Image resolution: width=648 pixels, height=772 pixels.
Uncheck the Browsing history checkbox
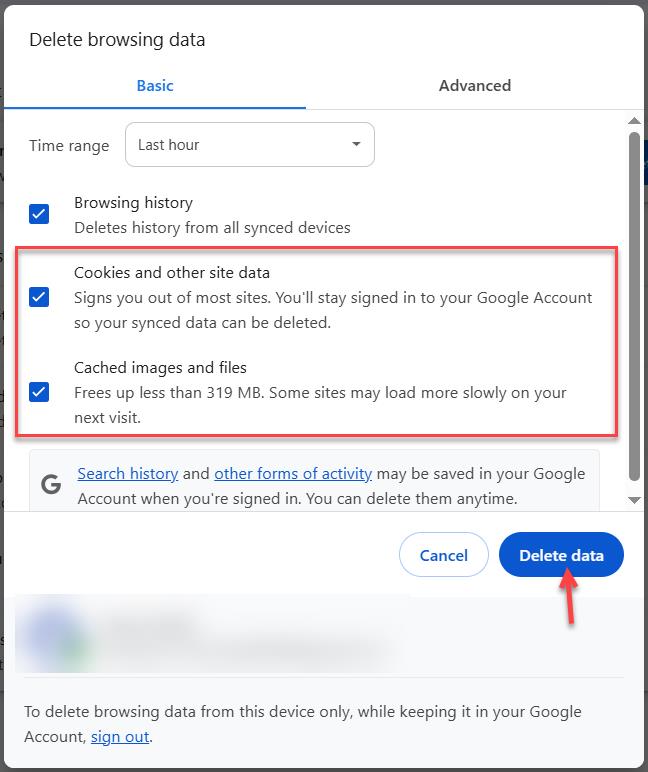39,214
